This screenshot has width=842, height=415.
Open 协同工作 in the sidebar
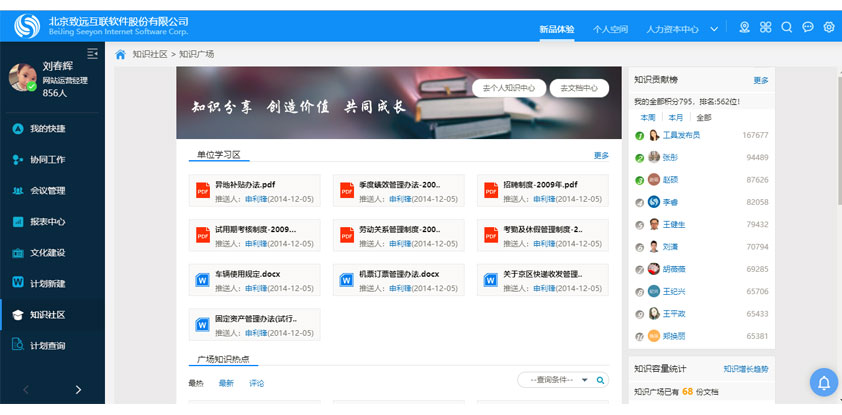click(47, 160)
